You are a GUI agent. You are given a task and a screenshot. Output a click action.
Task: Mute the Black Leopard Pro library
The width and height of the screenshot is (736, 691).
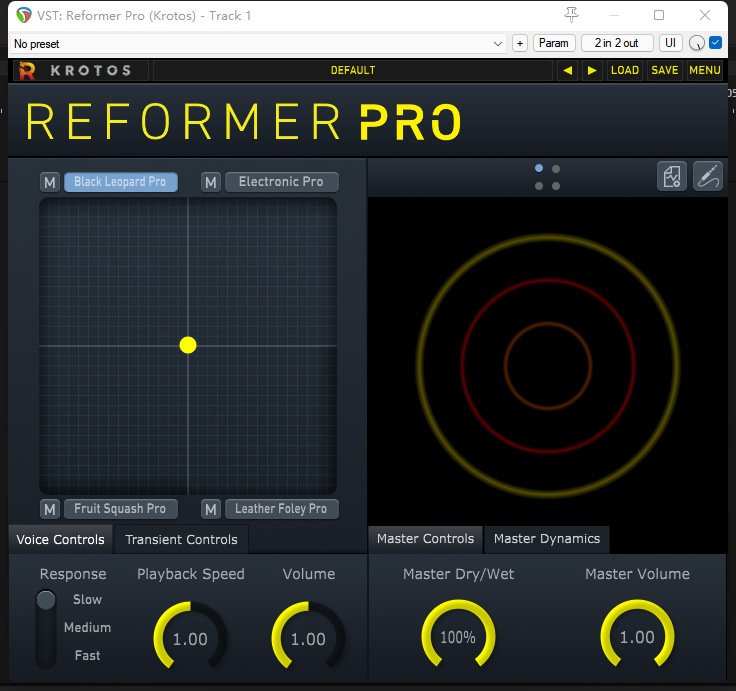(50, 182)
